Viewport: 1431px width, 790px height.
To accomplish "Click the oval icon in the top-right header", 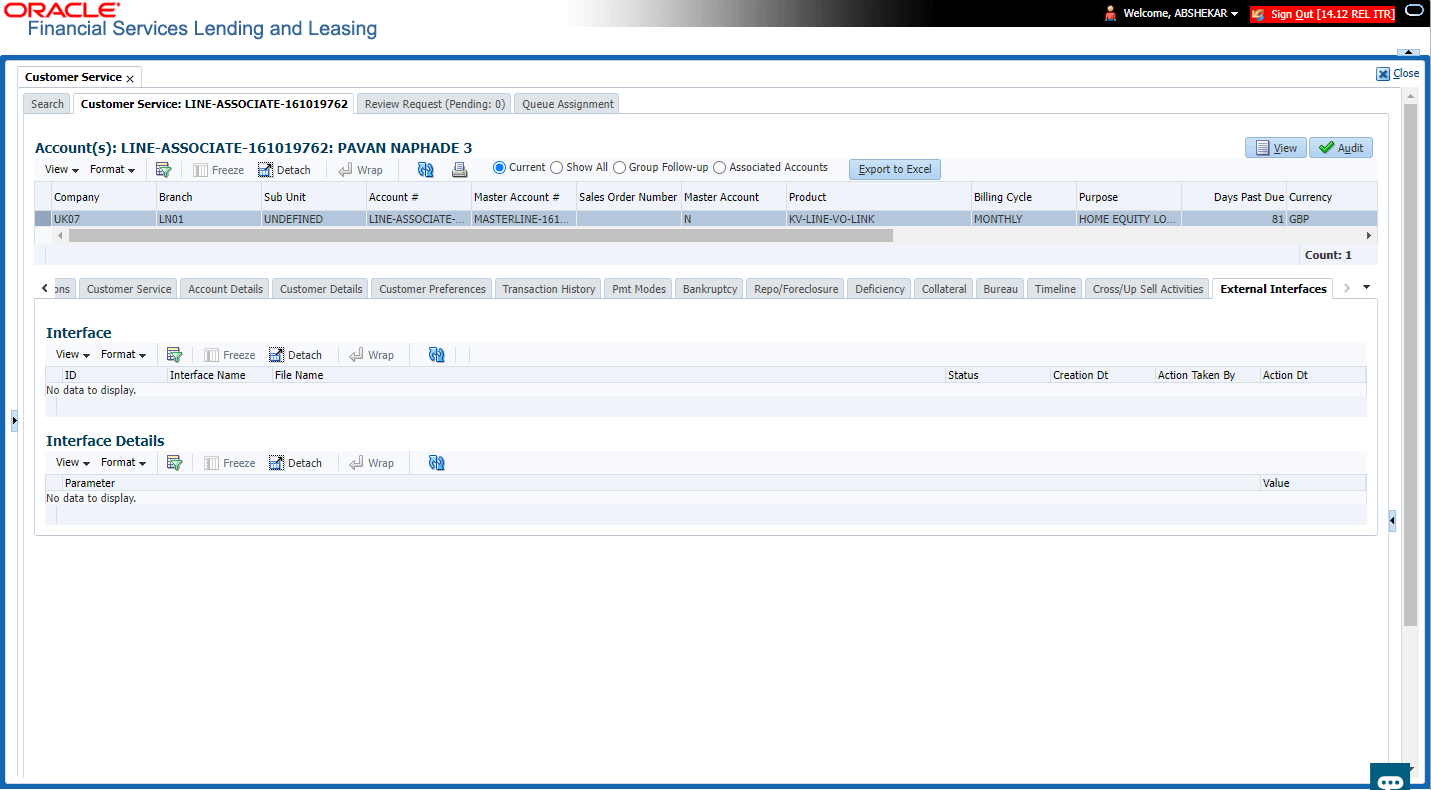I will click(1414, 13).
